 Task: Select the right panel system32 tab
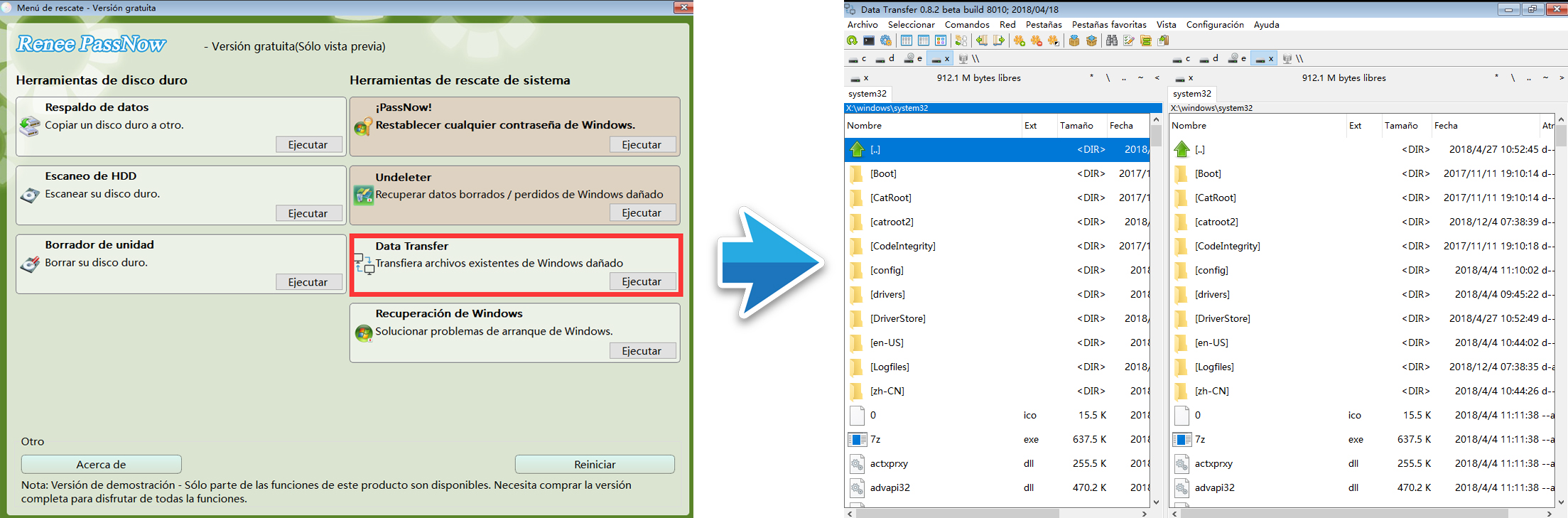(1192, 94)
